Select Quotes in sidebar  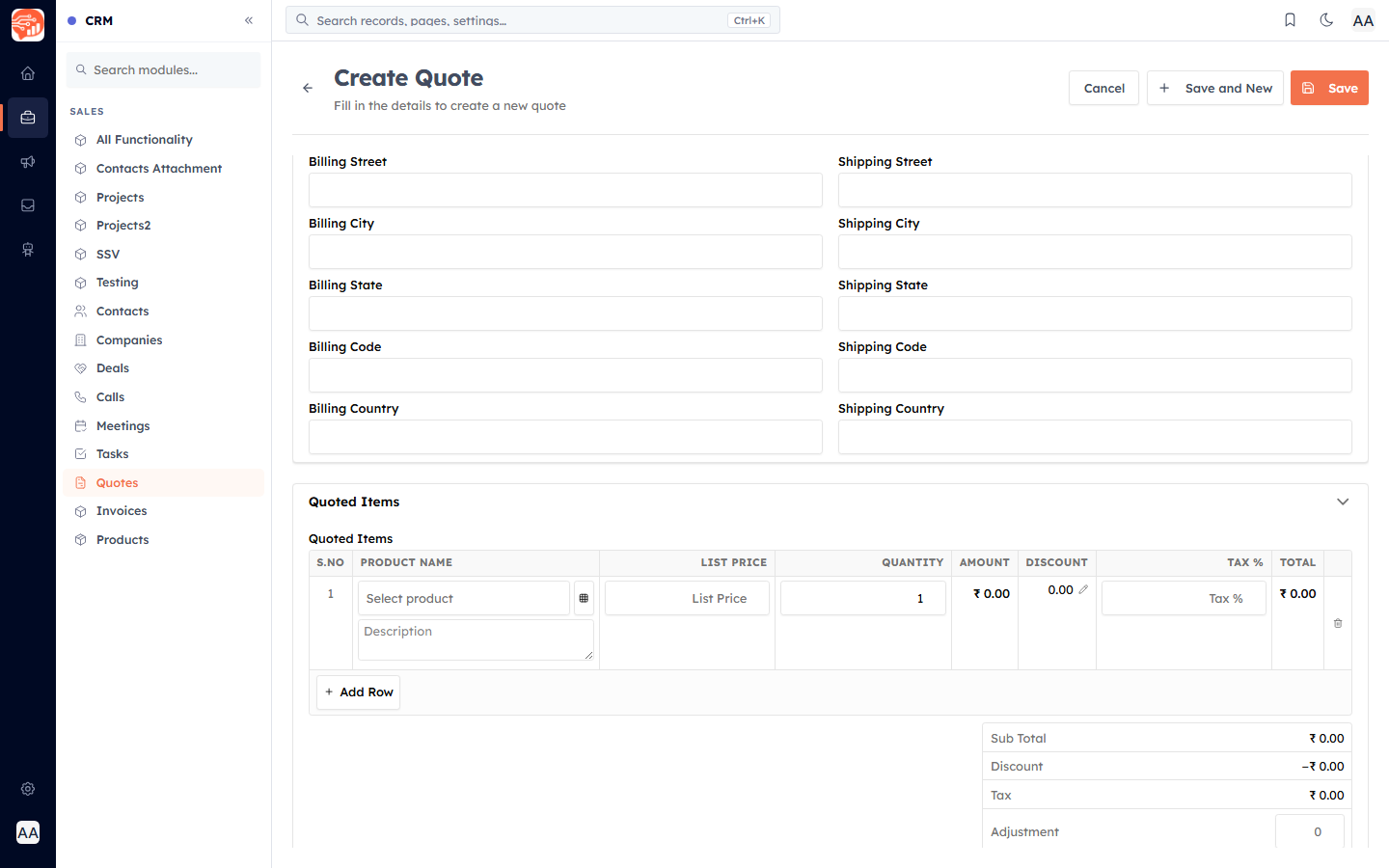tap(164, 483)
